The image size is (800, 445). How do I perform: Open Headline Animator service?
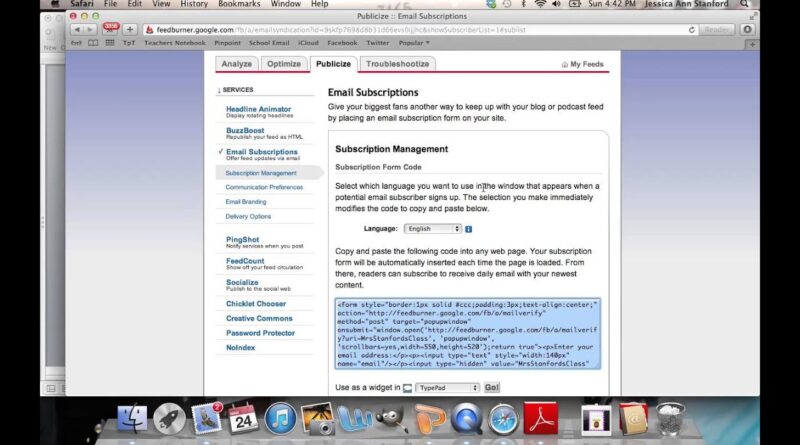tap(258, 109)
